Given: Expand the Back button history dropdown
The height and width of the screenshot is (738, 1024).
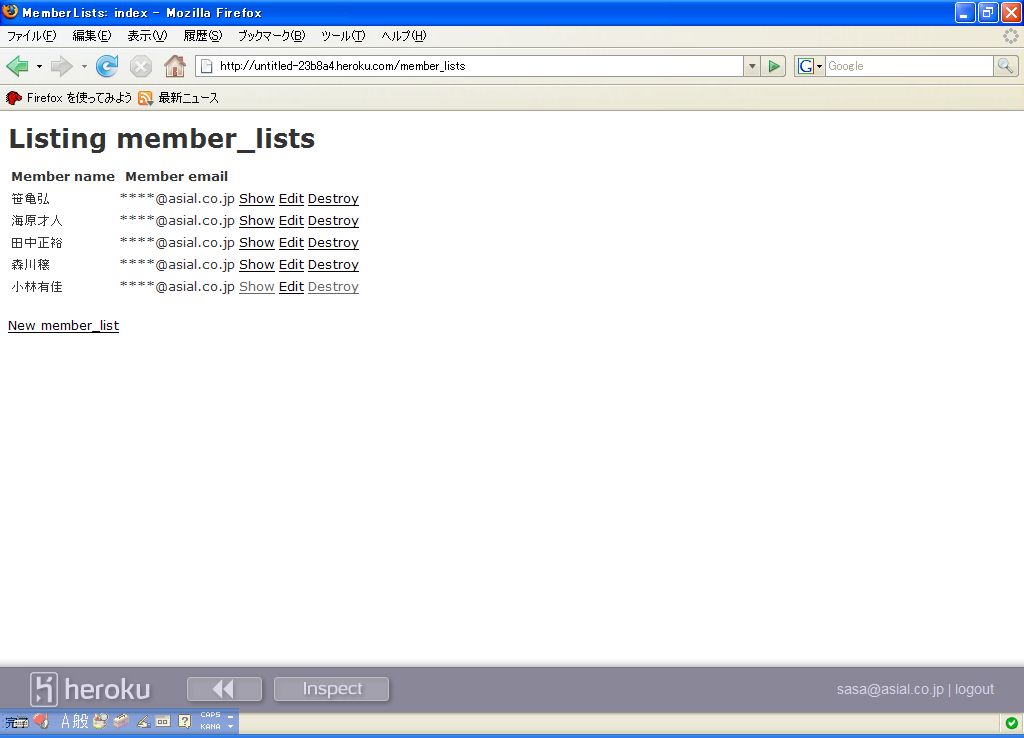Looking at the screenshot, I should pyautogui.click(x=39, y=67).
